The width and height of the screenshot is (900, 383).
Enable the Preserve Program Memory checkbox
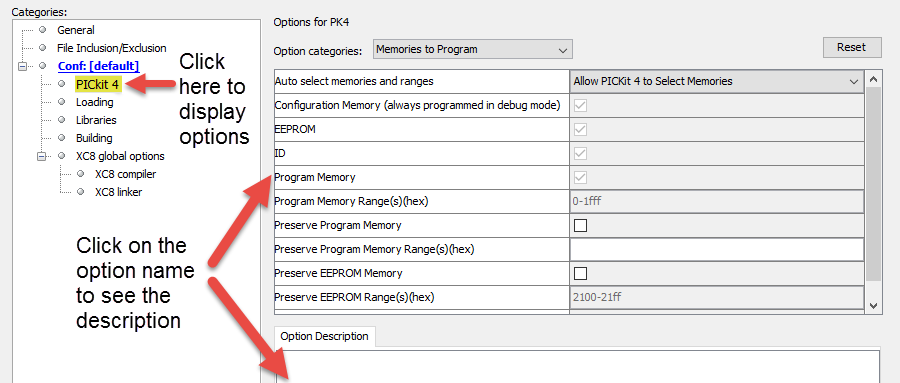(x=580, y=226)
